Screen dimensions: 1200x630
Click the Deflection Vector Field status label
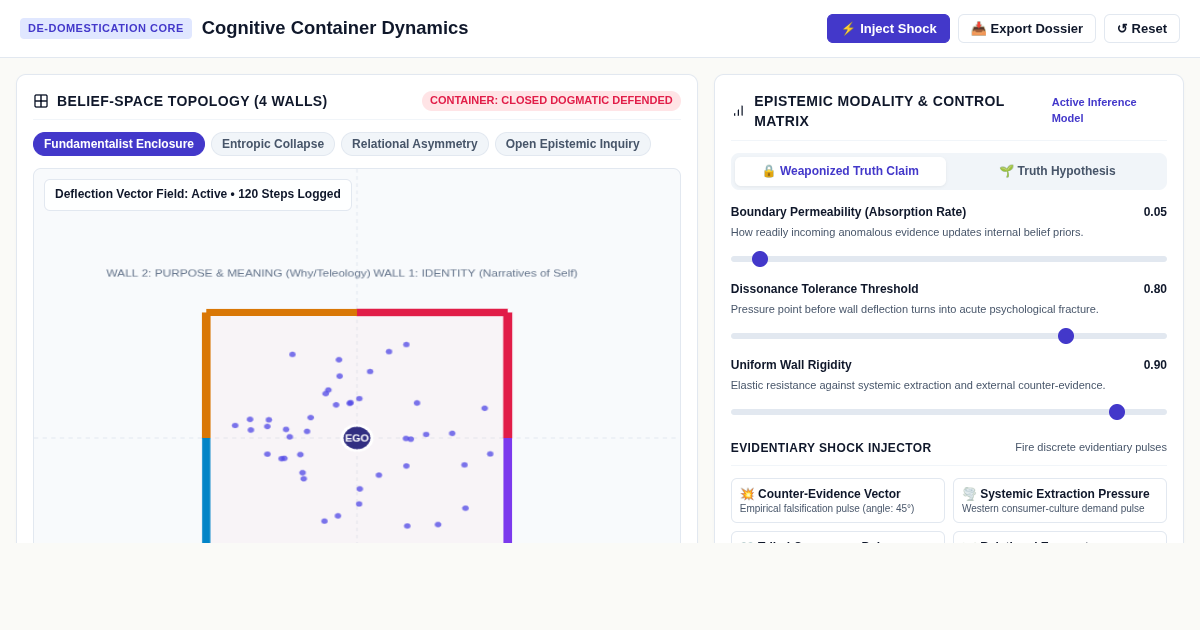(x=198, y=195)
